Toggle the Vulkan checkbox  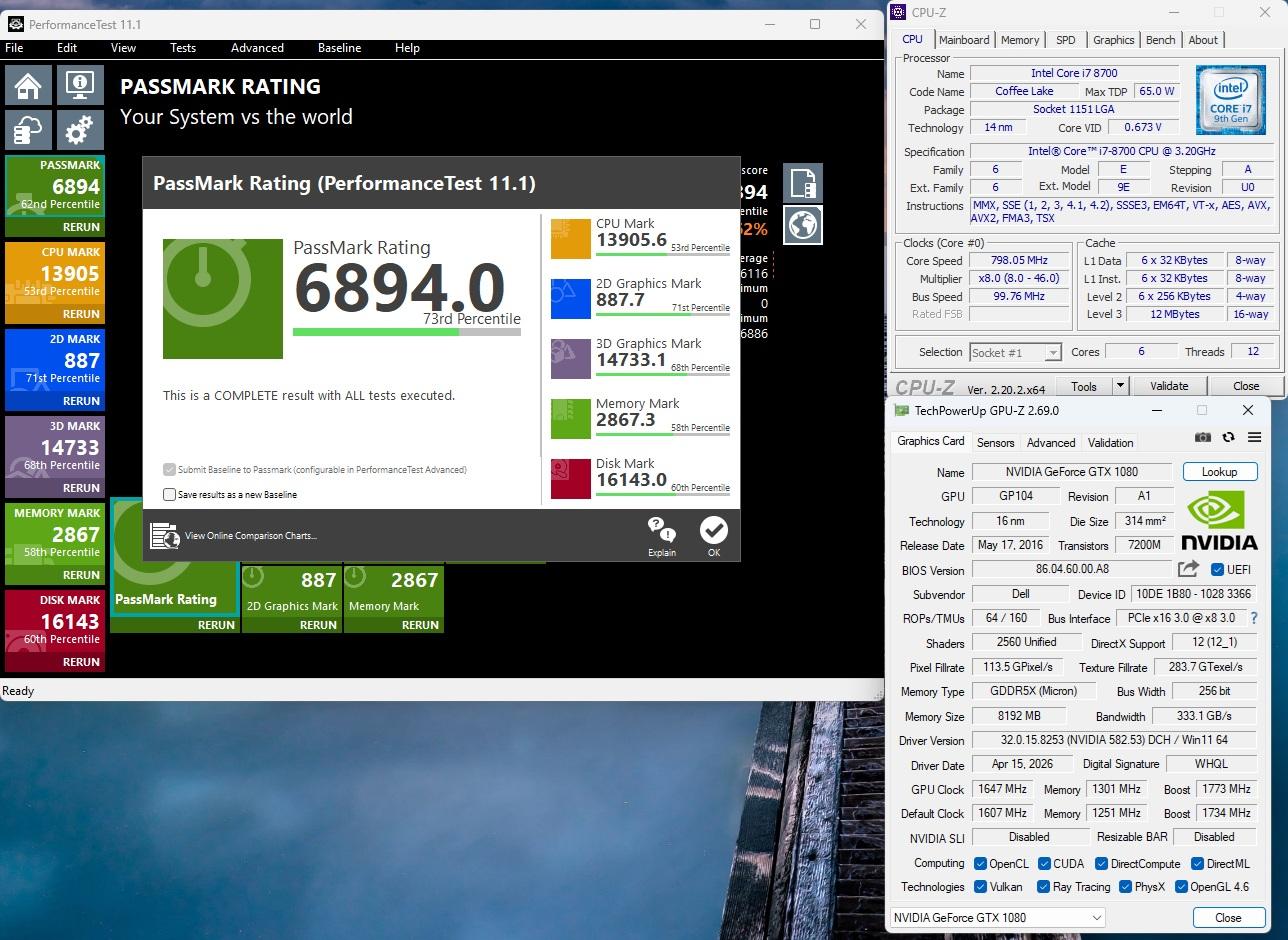click(981, 886)
